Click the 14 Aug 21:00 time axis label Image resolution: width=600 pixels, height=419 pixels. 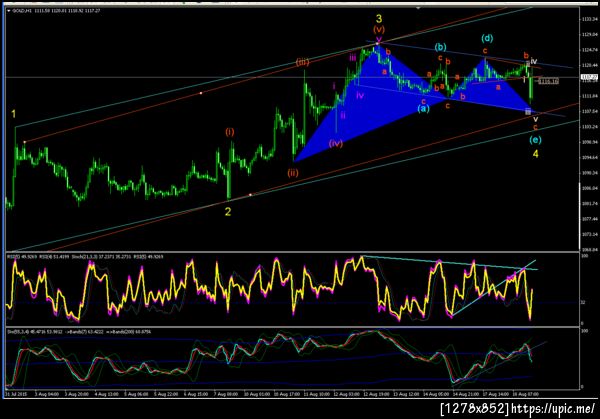pos(465,394)
